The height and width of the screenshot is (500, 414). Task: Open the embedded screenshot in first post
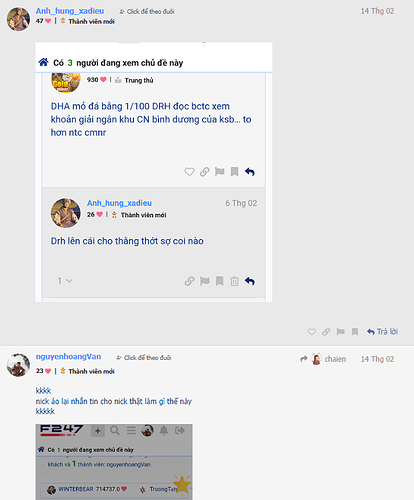[x=154, y=172]
